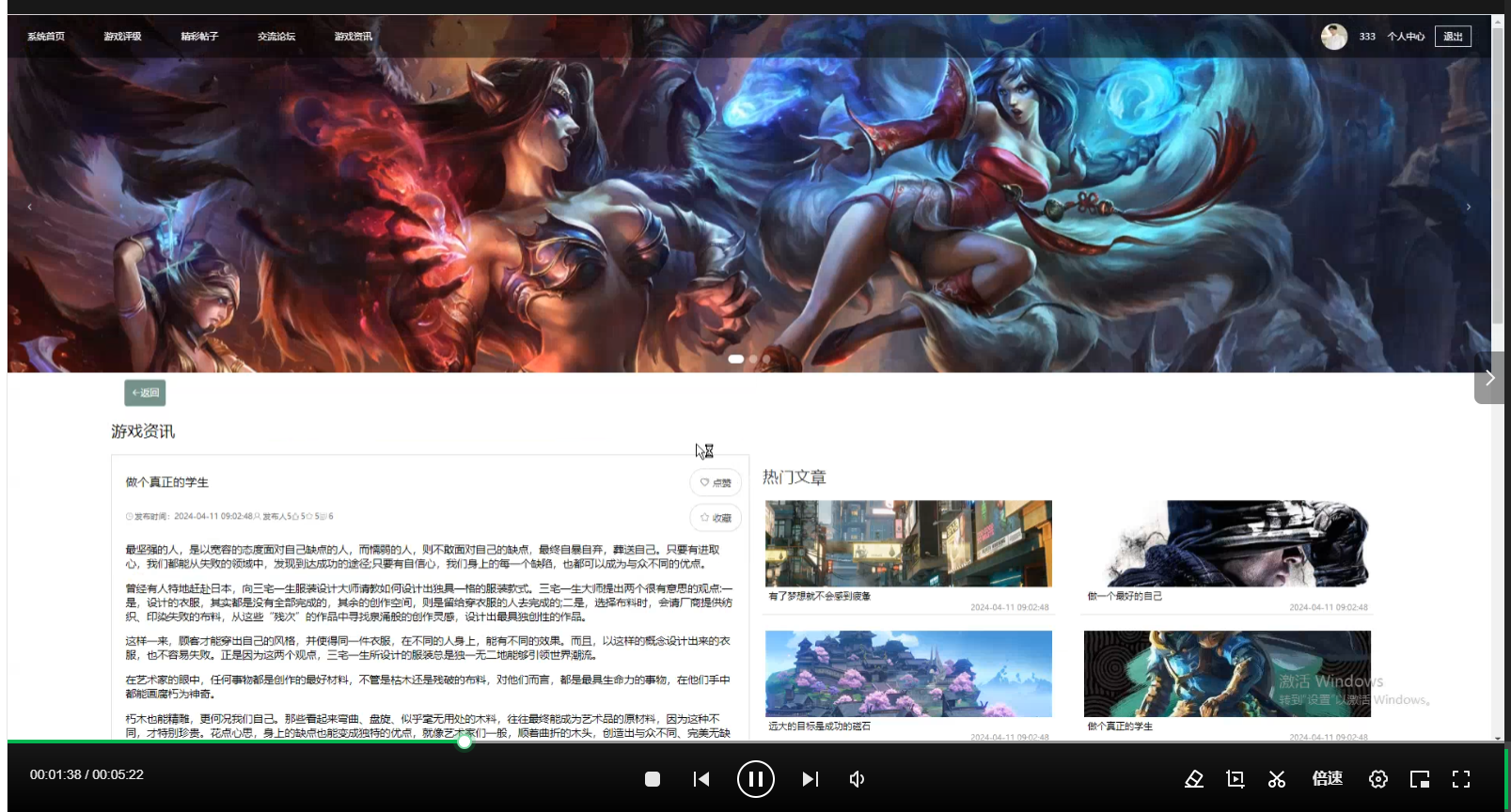Image resolution: width=1511 pixels, height=812 pixels.
Task: Click the 返回 back button
Action: tap(145, 393)
